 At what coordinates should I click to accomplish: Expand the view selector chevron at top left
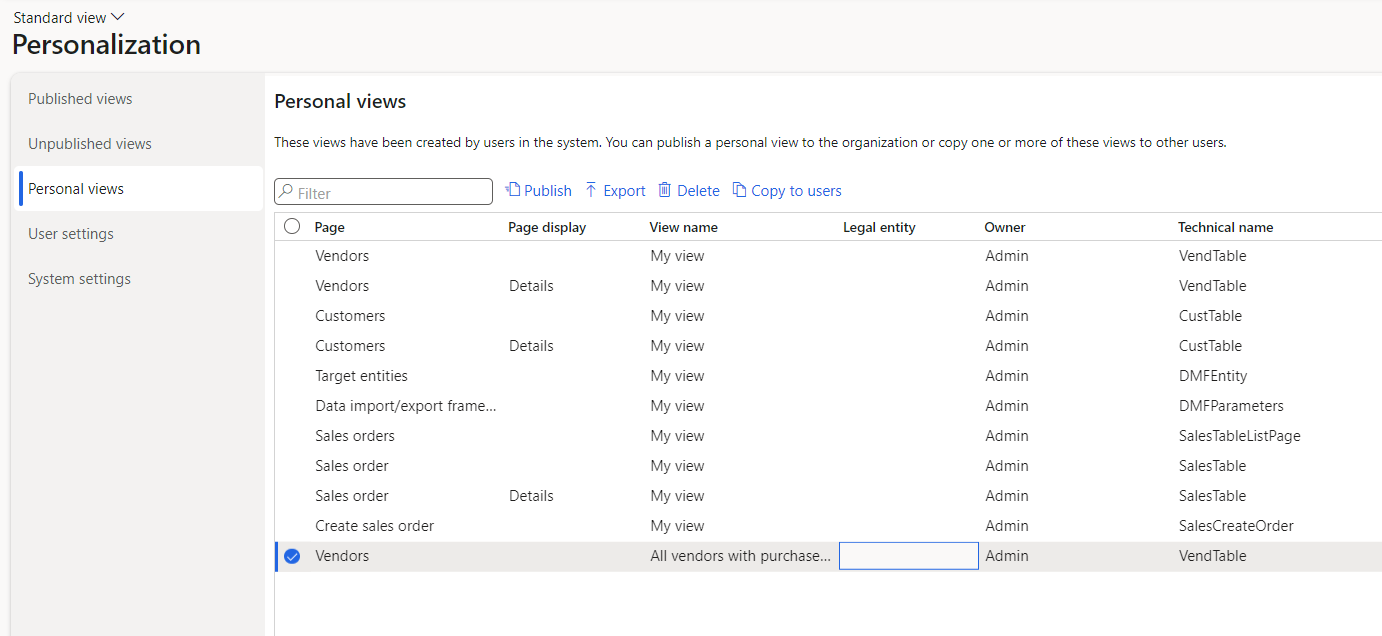(116, 16)
